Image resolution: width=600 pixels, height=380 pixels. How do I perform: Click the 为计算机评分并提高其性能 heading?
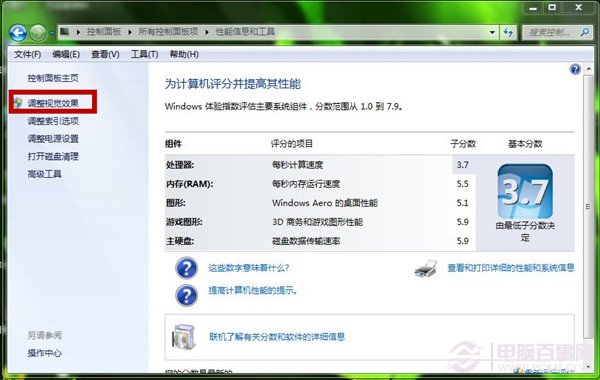pyautogui.click(x=233, y=84)
